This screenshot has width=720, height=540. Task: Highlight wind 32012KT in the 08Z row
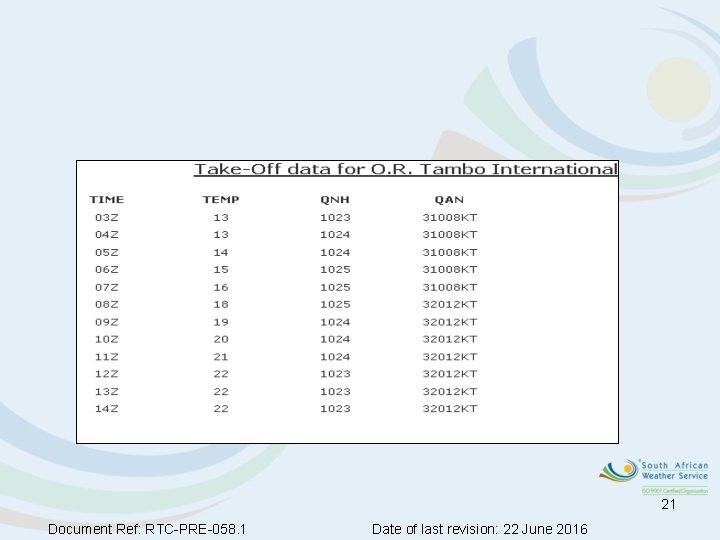[450, 304]
